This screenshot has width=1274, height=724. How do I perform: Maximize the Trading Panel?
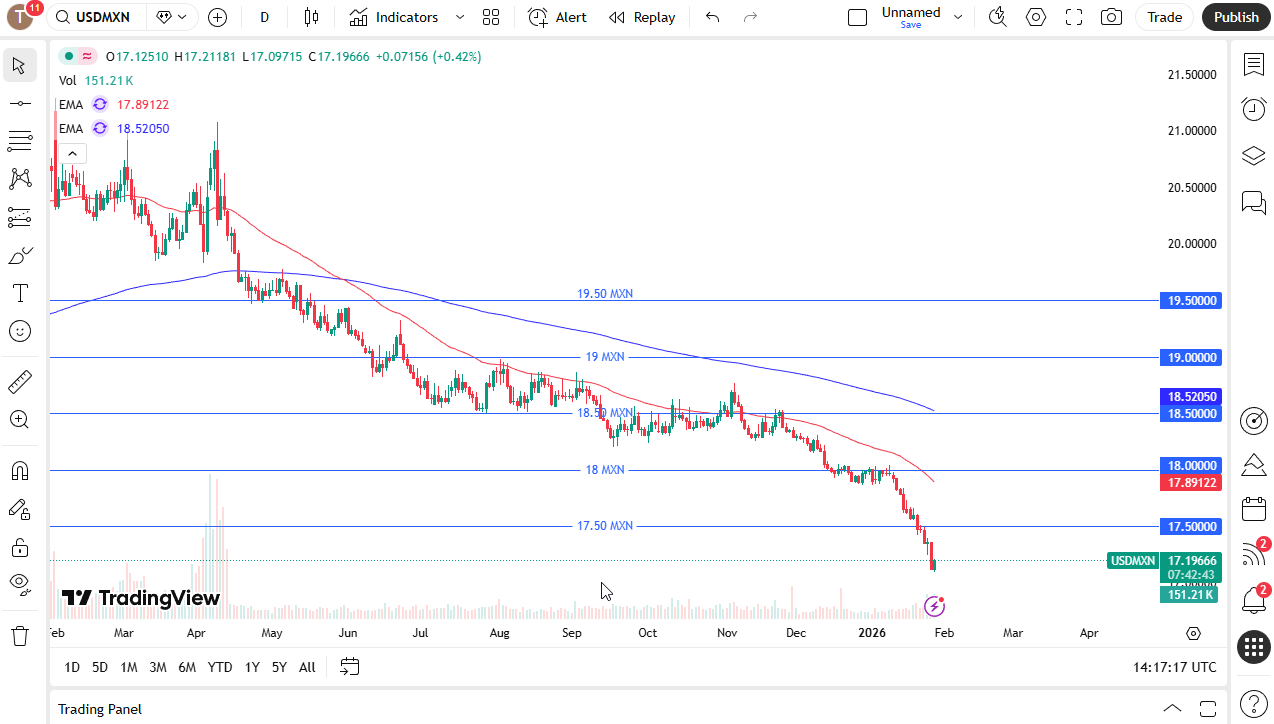1207,708
